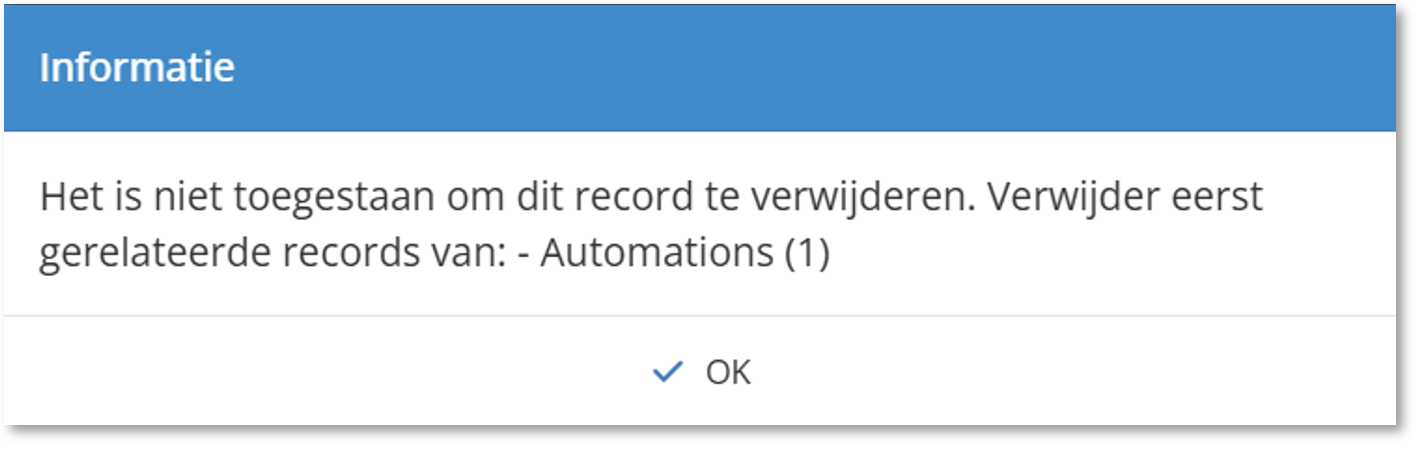Click the Automations (1) text
The width and height of the screenshot is (1422, 449).
tap(685, 254)
